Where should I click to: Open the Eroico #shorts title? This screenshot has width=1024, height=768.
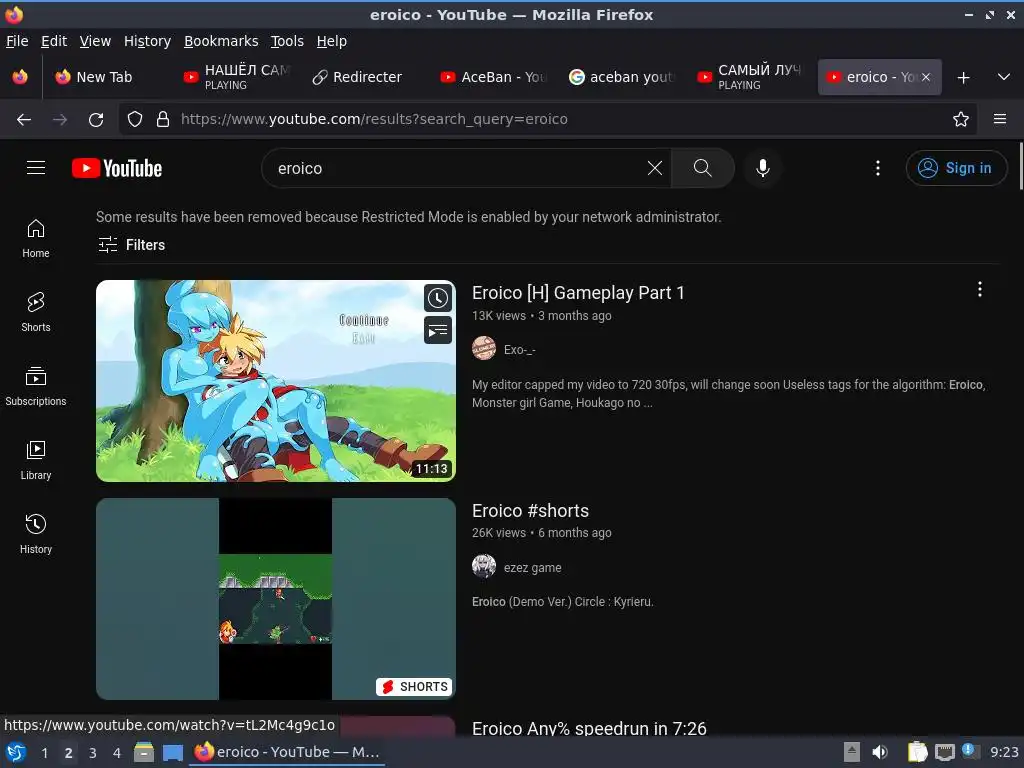click(530, 511)
